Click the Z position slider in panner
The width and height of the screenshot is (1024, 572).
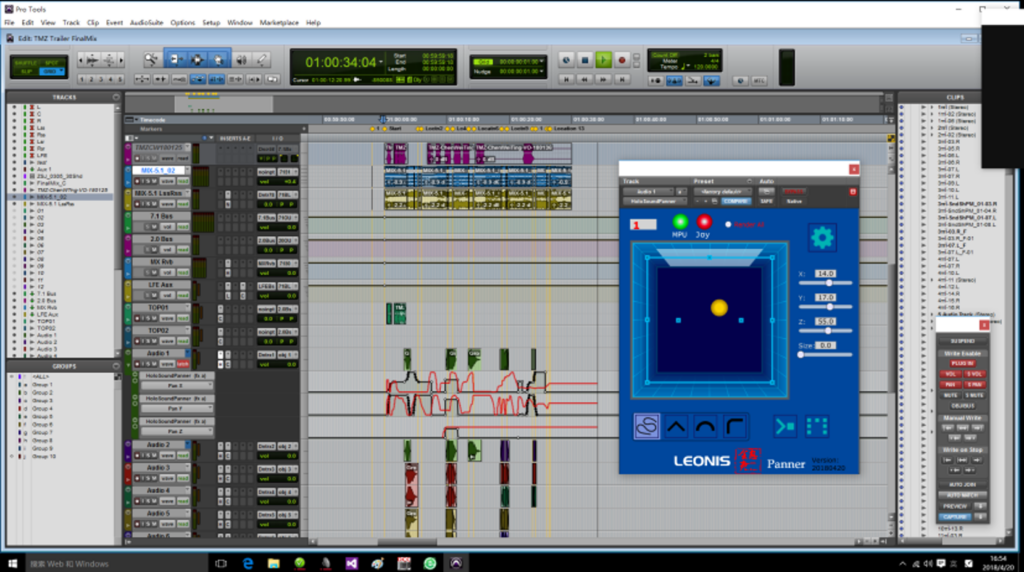(825, 331)
